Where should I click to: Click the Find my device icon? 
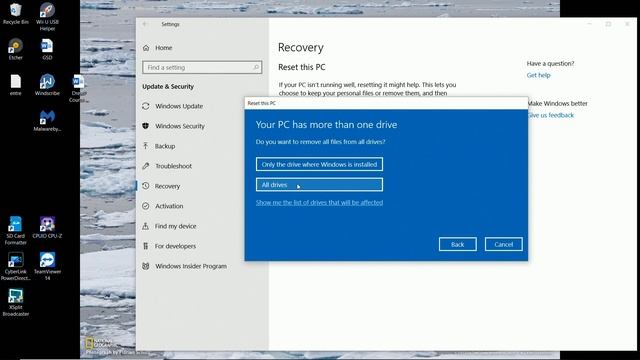click(146, 226)
